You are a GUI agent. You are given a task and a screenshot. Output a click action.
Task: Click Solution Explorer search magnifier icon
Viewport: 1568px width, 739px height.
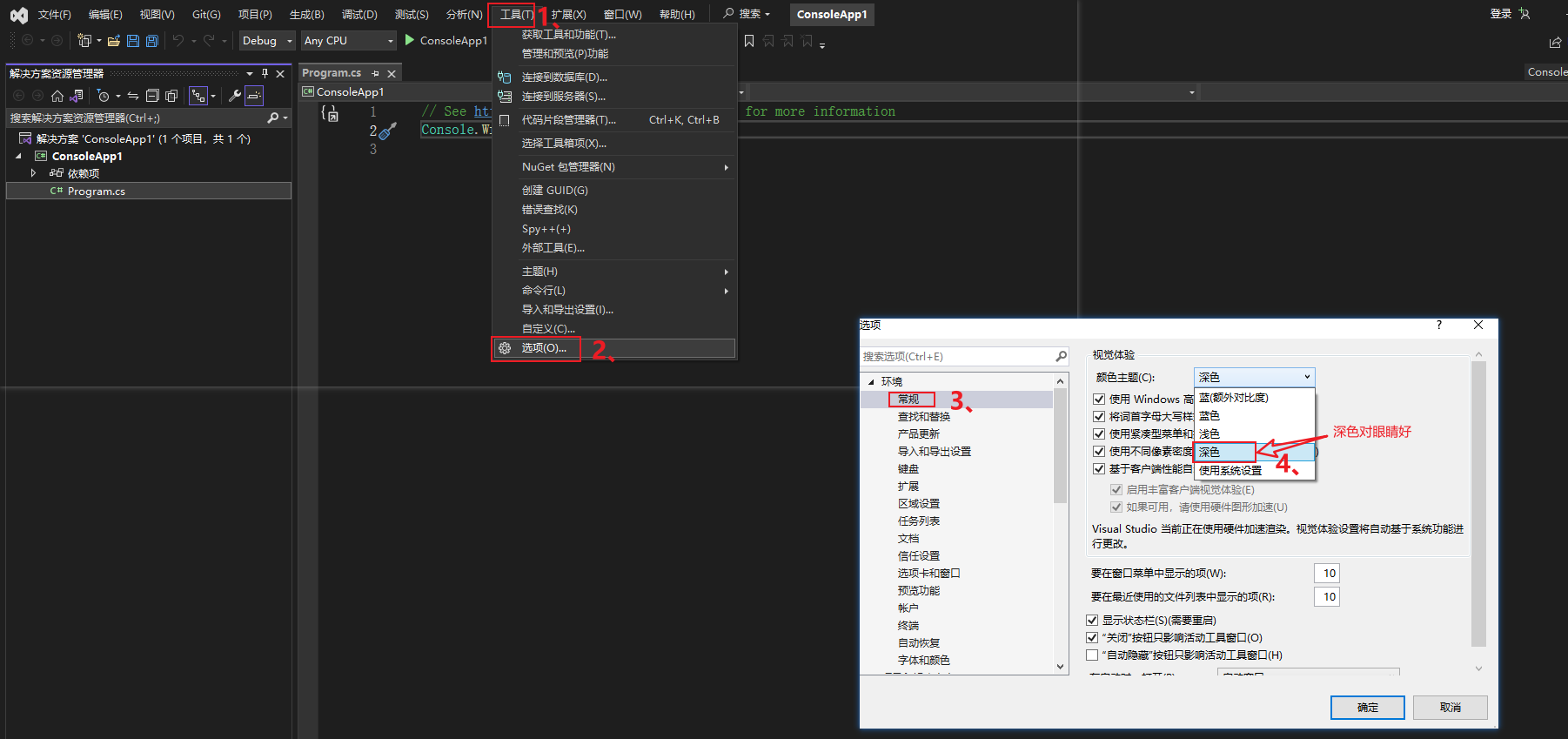273,118
